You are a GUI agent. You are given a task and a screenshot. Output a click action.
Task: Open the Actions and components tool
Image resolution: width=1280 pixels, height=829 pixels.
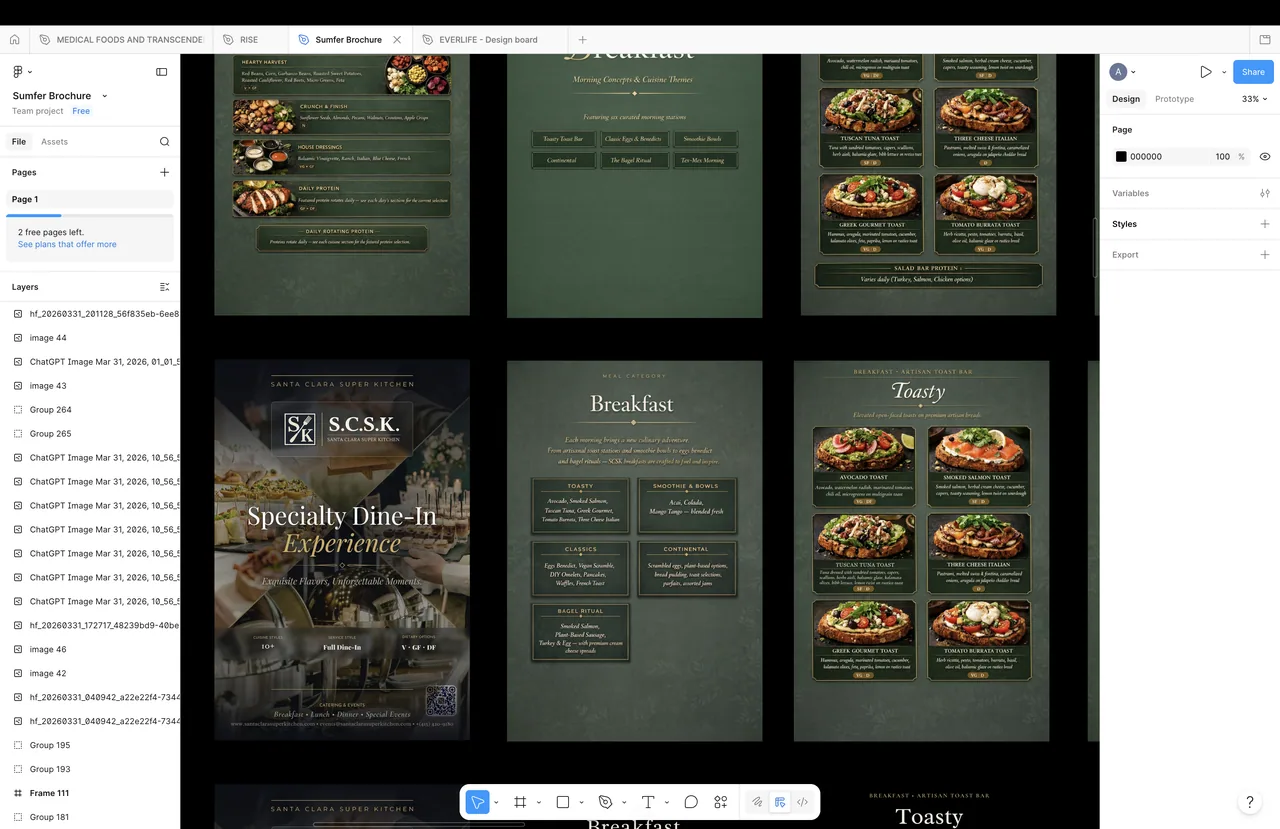pyautogui.click(x=721, y=802)
